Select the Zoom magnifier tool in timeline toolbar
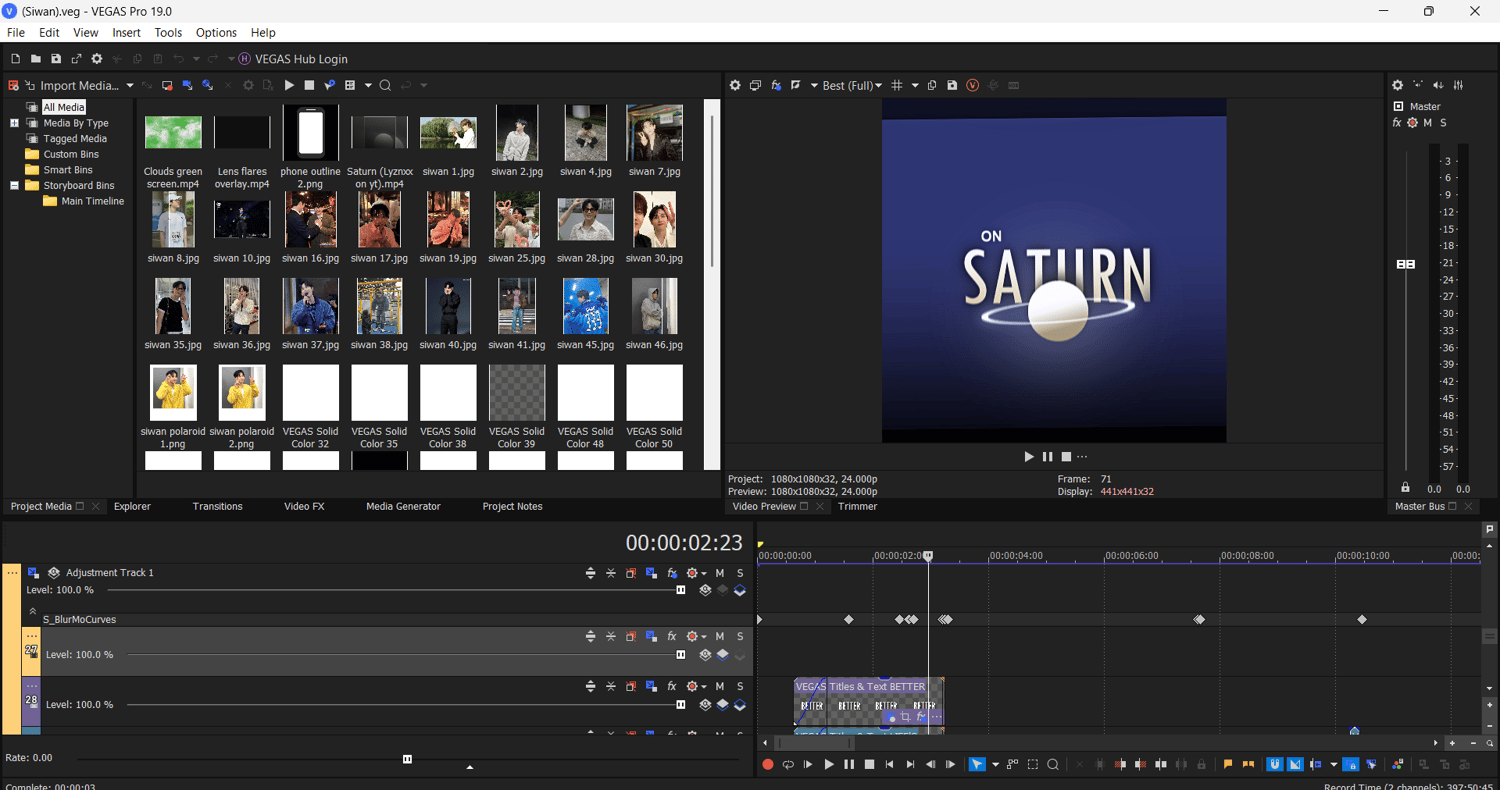 pyautogui.click(x=1053, y=765)
